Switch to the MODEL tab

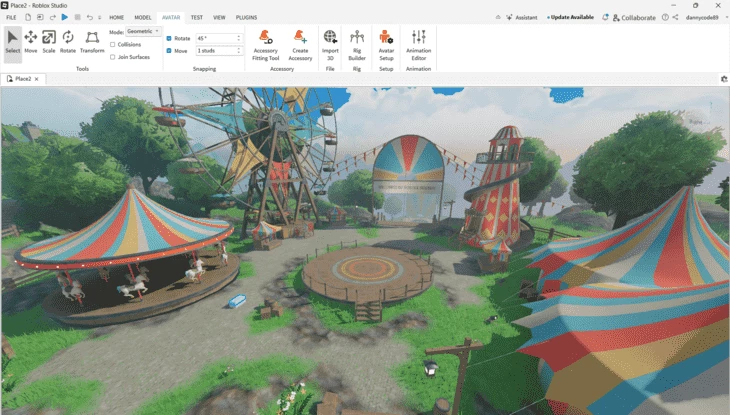tap(143, 17)
